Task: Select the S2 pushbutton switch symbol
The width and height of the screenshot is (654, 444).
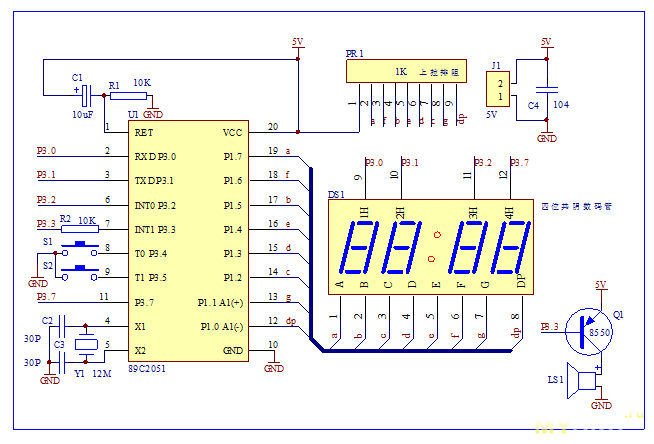Action: pos(80,272)
